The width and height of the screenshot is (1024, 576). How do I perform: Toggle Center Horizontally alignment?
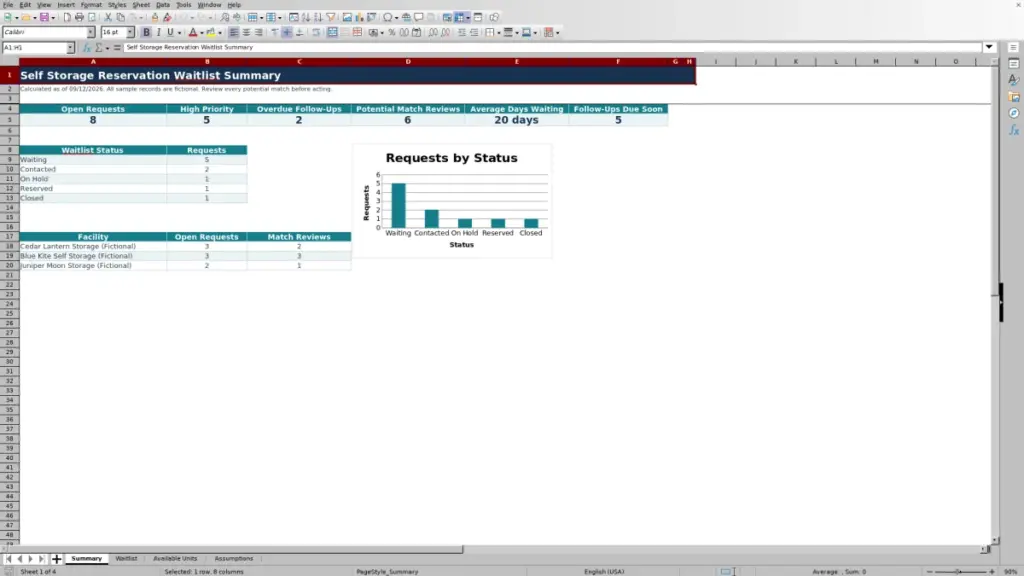point(246,33)
